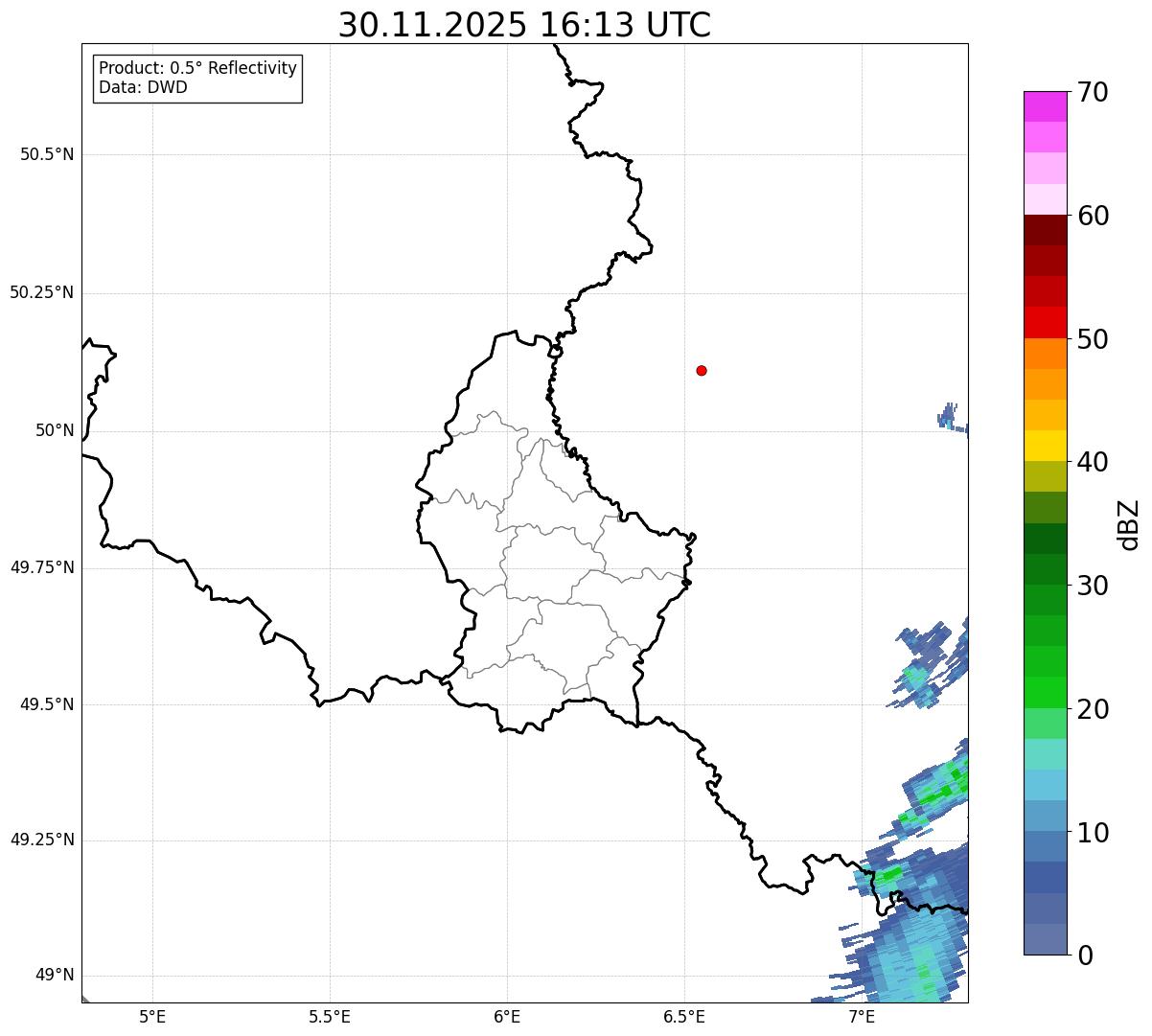Click the colorbar tick label "20"
The width and height of the screenshot is (1152, 1036).
coord(1093,709)
